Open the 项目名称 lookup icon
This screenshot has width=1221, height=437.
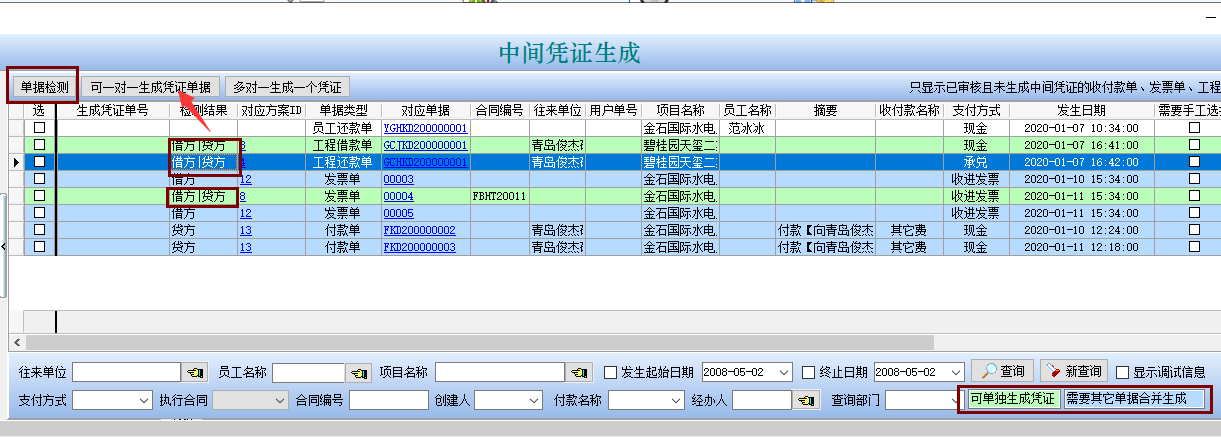(579, 372)
